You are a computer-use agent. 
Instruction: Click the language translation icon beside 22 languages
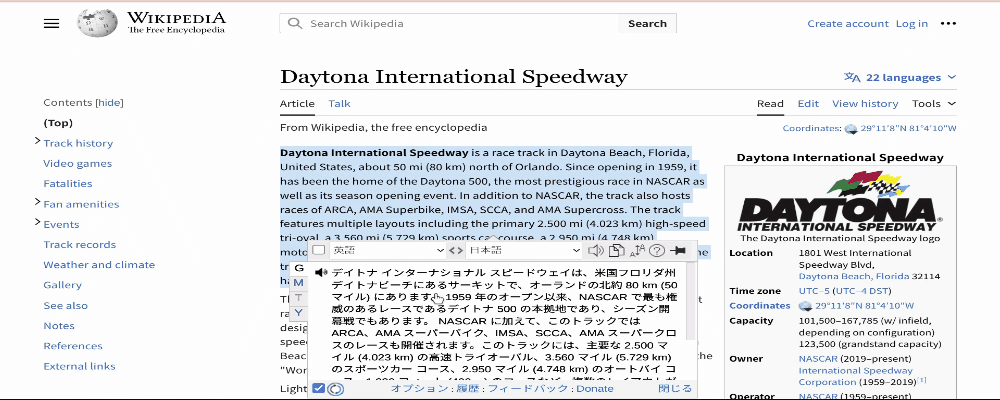[852, 77]
